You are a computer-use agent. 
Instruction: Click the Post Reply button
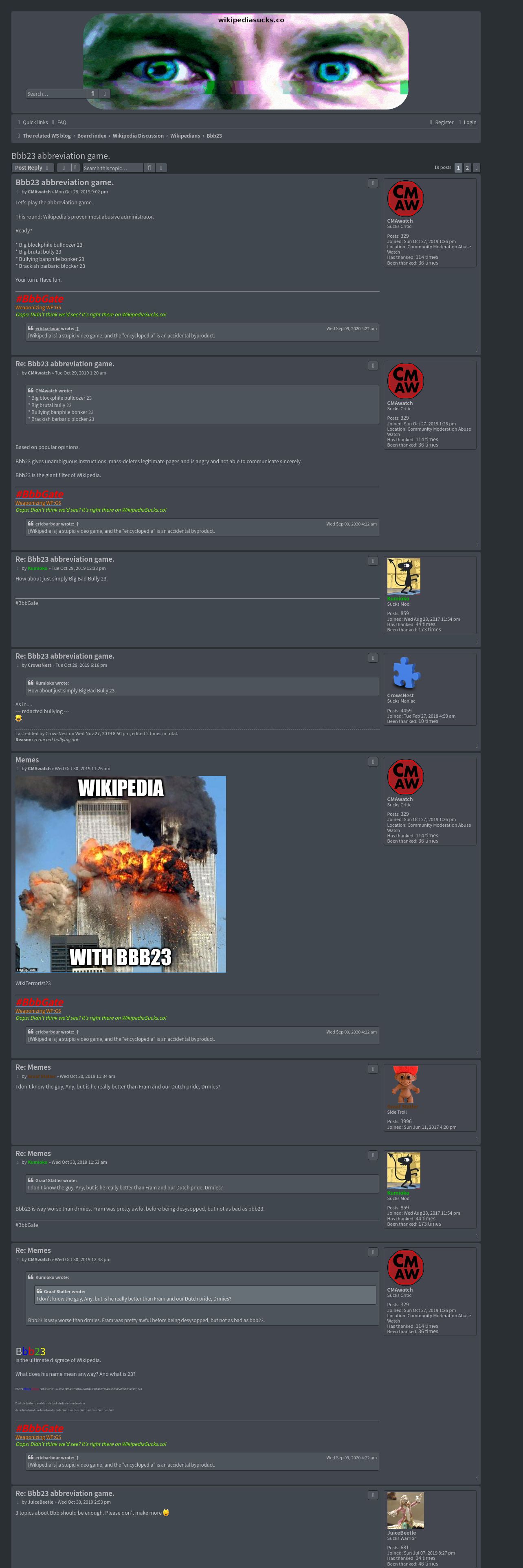33,168
